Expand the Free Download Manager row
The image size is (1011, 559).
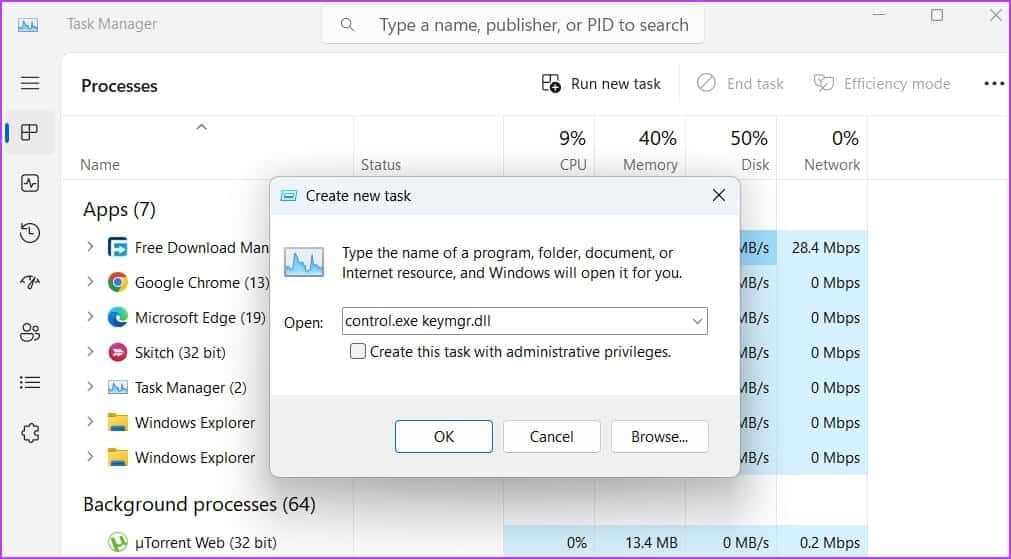pos(90,247)
